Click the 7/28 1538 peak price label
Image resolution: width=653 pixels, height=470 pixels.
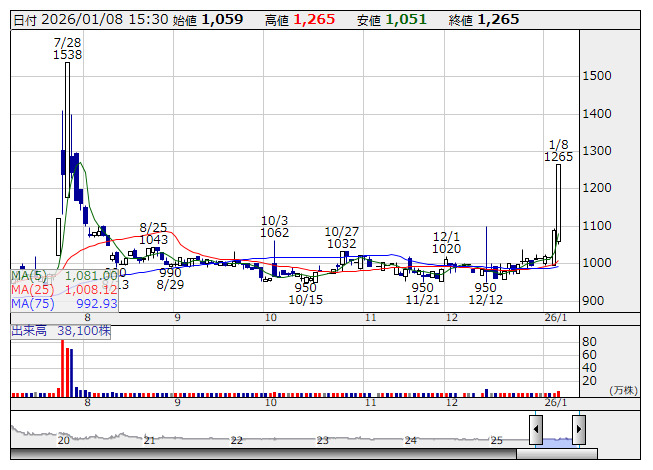click(67, 49)
